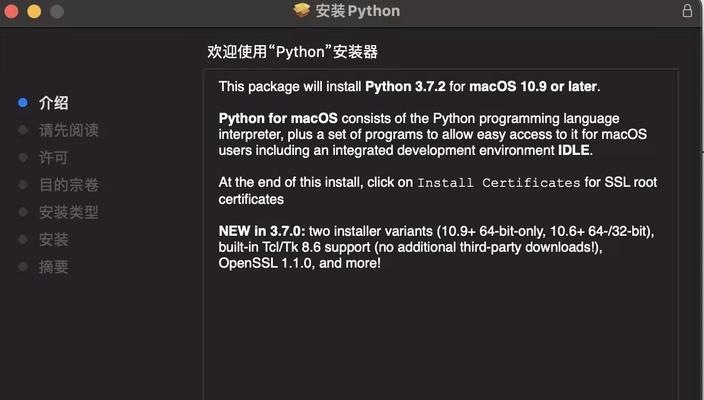Click the lock icon in title bar
This screenshot has height=400, width=704.
[687, 10]
